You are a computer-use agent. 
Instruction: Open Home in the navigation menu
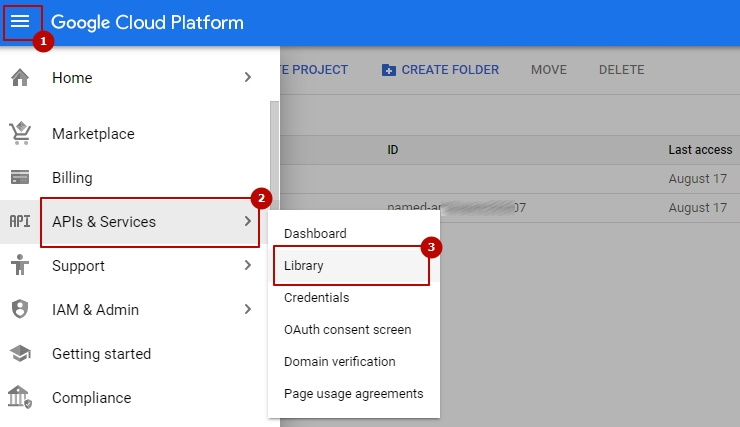[x=72, y=78]
